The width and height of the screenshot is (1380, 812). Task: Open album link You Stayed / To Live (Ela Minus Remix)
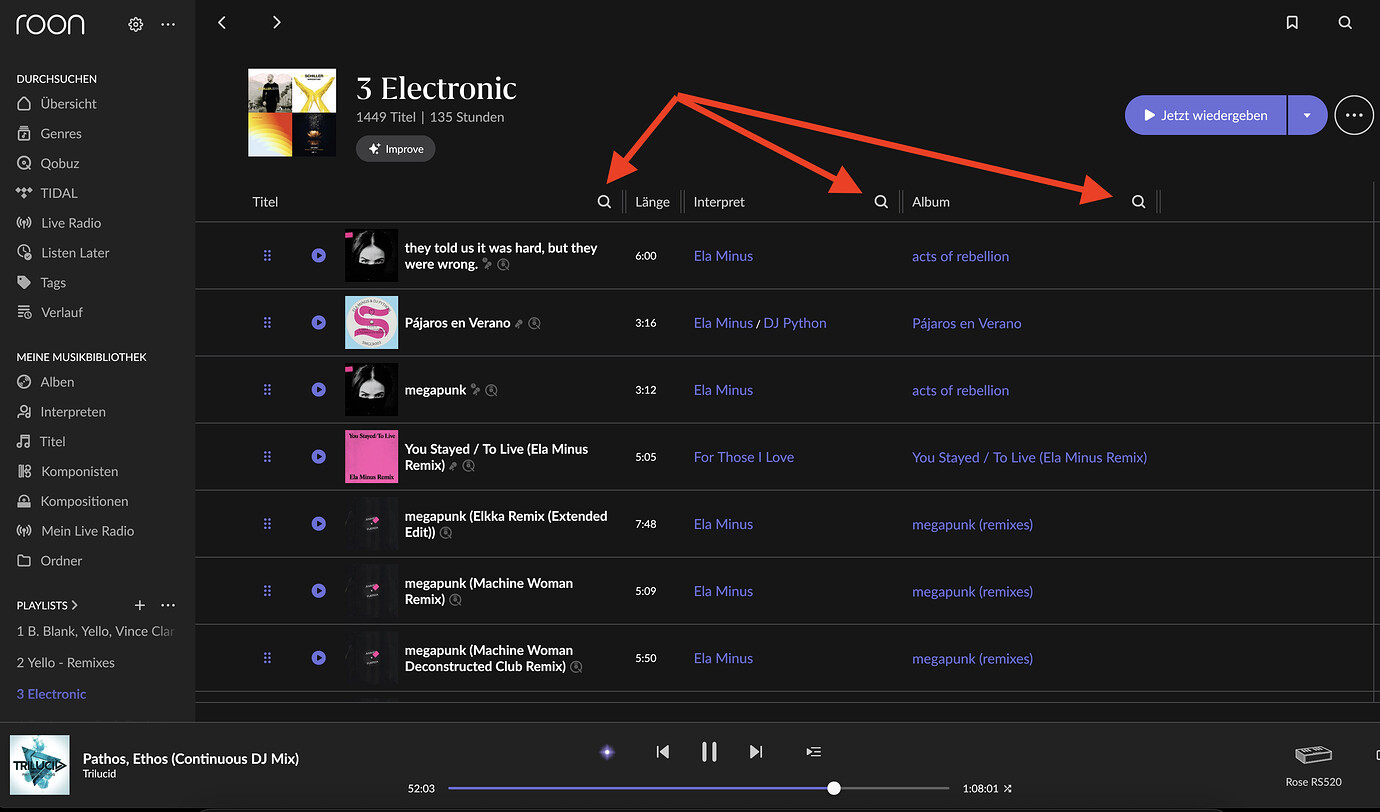pyautogui.click(x=1030, y=457)
